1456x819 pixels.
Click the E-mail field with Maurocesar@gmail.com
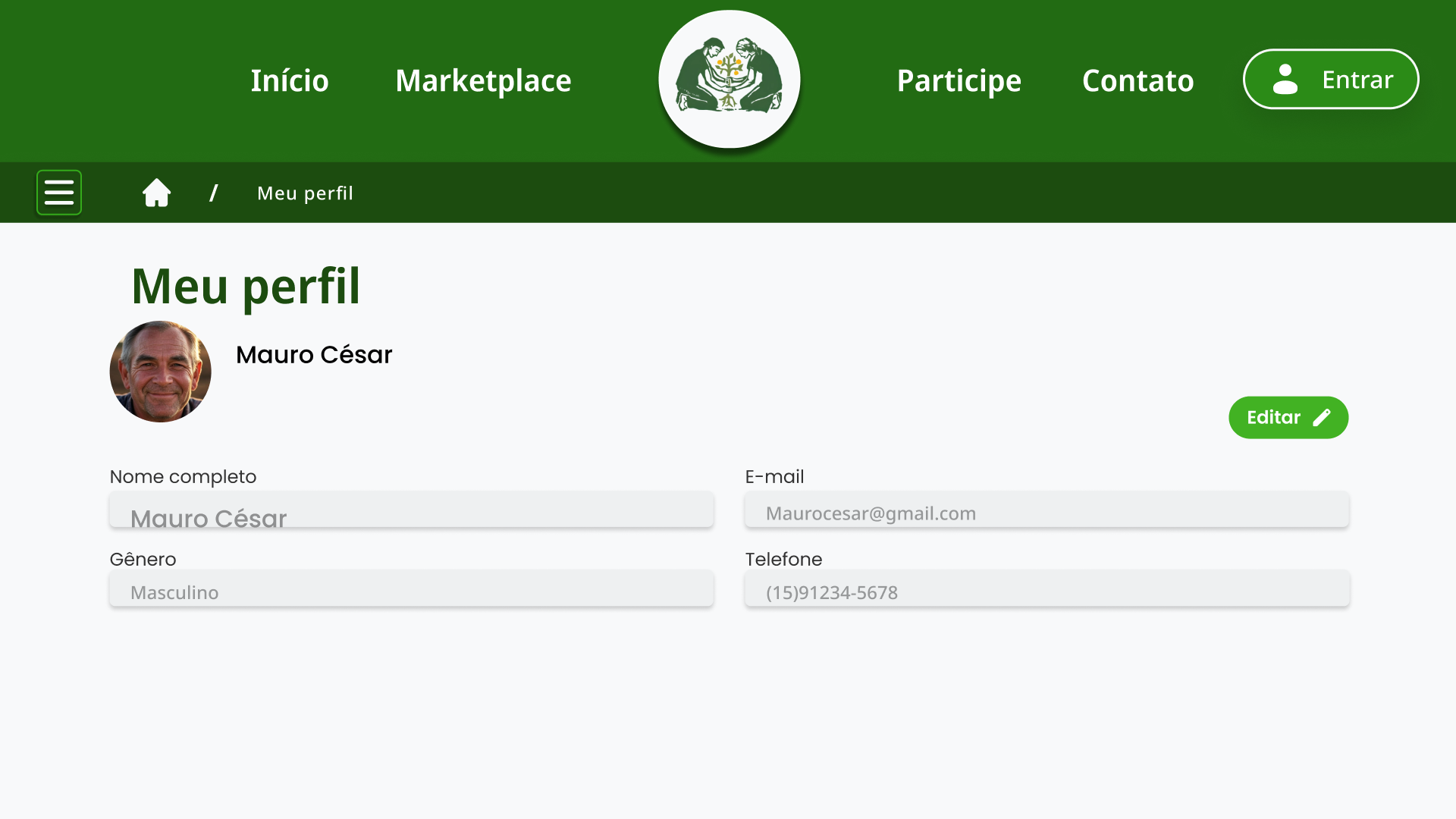click(1046, 510)
